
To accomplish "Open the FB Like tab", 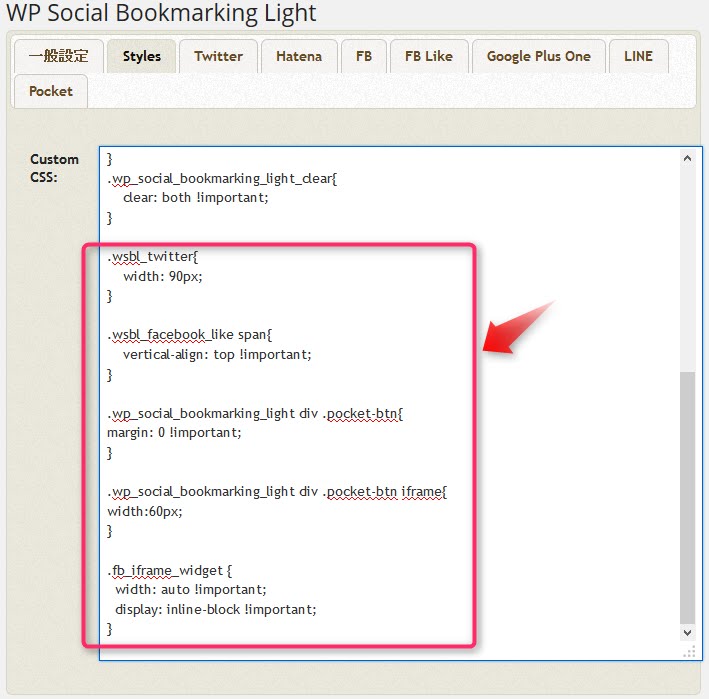I will point(429,56).
